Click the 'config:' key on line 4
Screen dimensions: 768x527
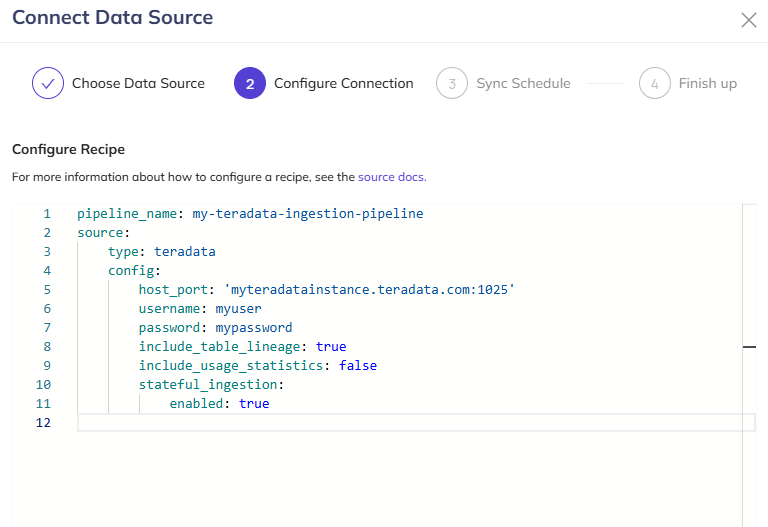(134, 270)
